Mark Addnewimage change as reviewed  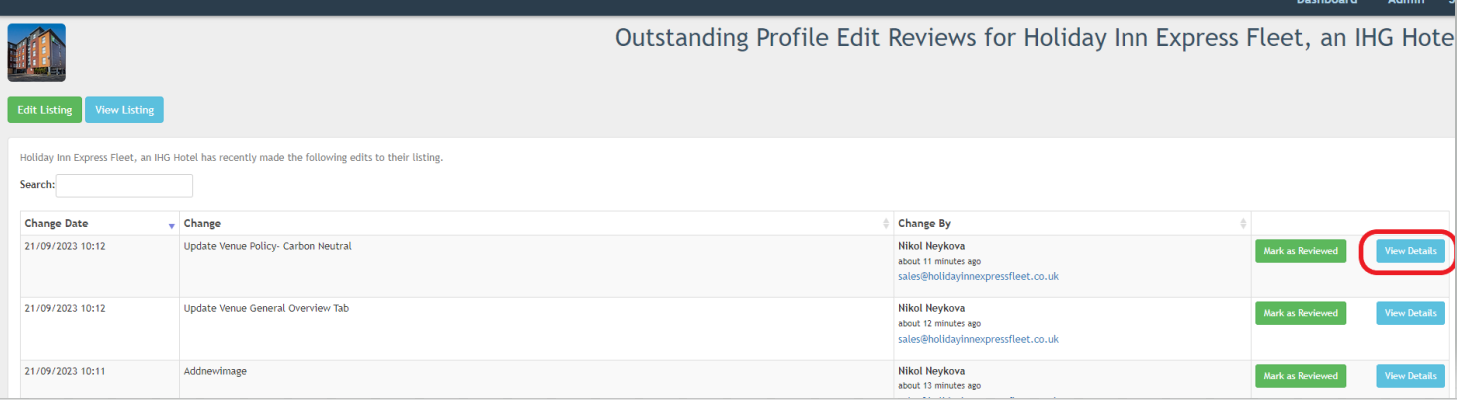pos(1300,376)
